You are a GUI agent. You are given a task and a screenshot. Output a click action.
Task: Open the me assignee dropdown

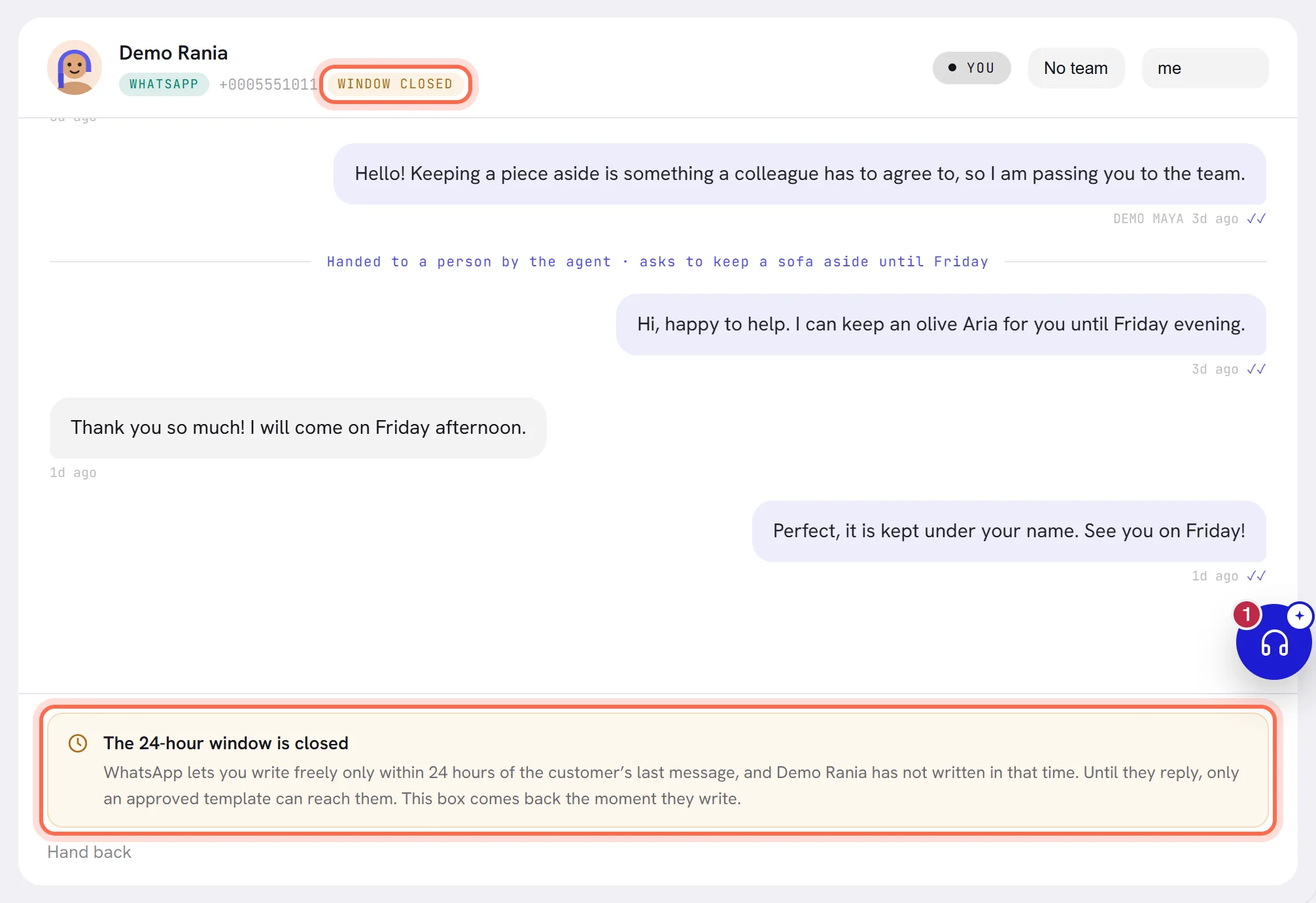coord(1205,68)
